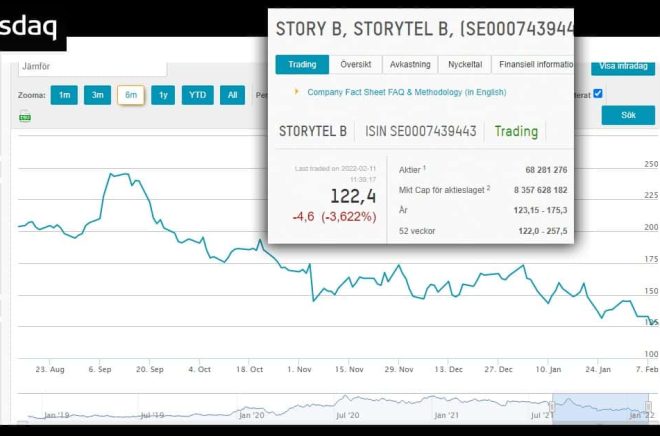Click the green CSV export icon
This screenshot has width=660, height=436.
(25, 116)
